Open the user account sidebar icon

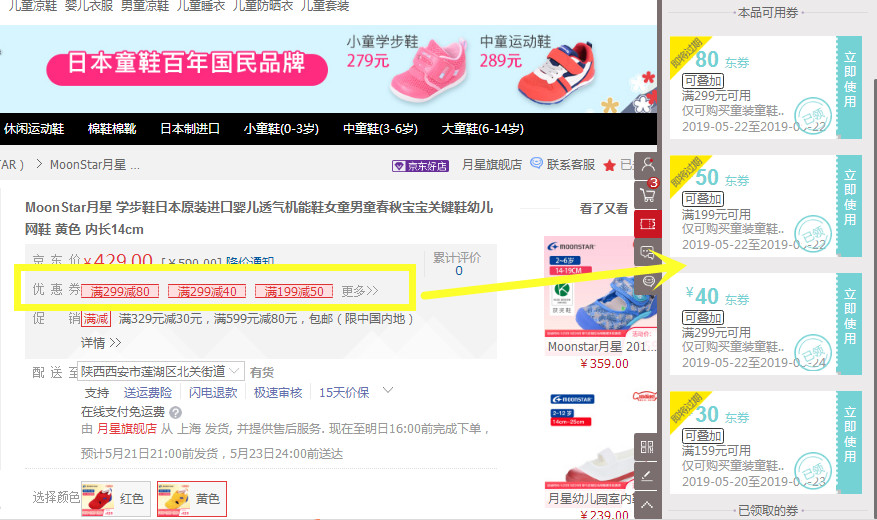click(648, 165)
